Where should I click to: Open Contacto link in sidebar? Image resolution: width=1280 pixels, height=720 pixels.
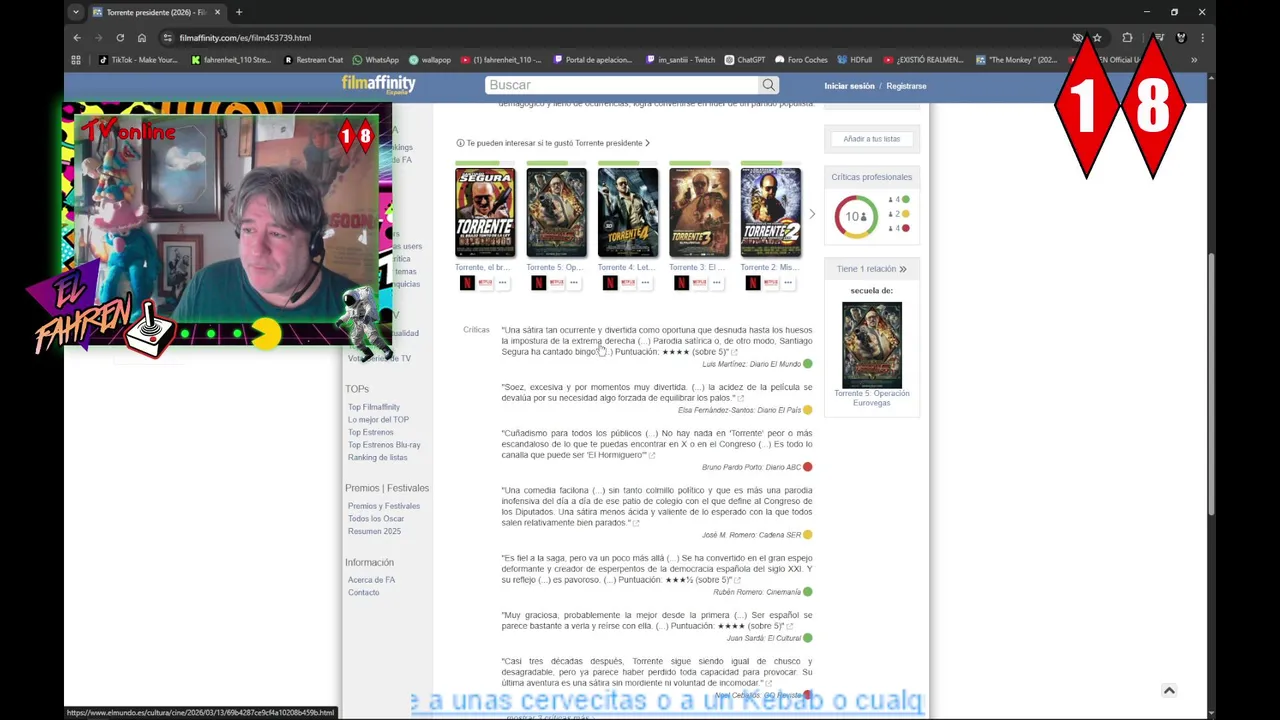click(x=363, y=593)
